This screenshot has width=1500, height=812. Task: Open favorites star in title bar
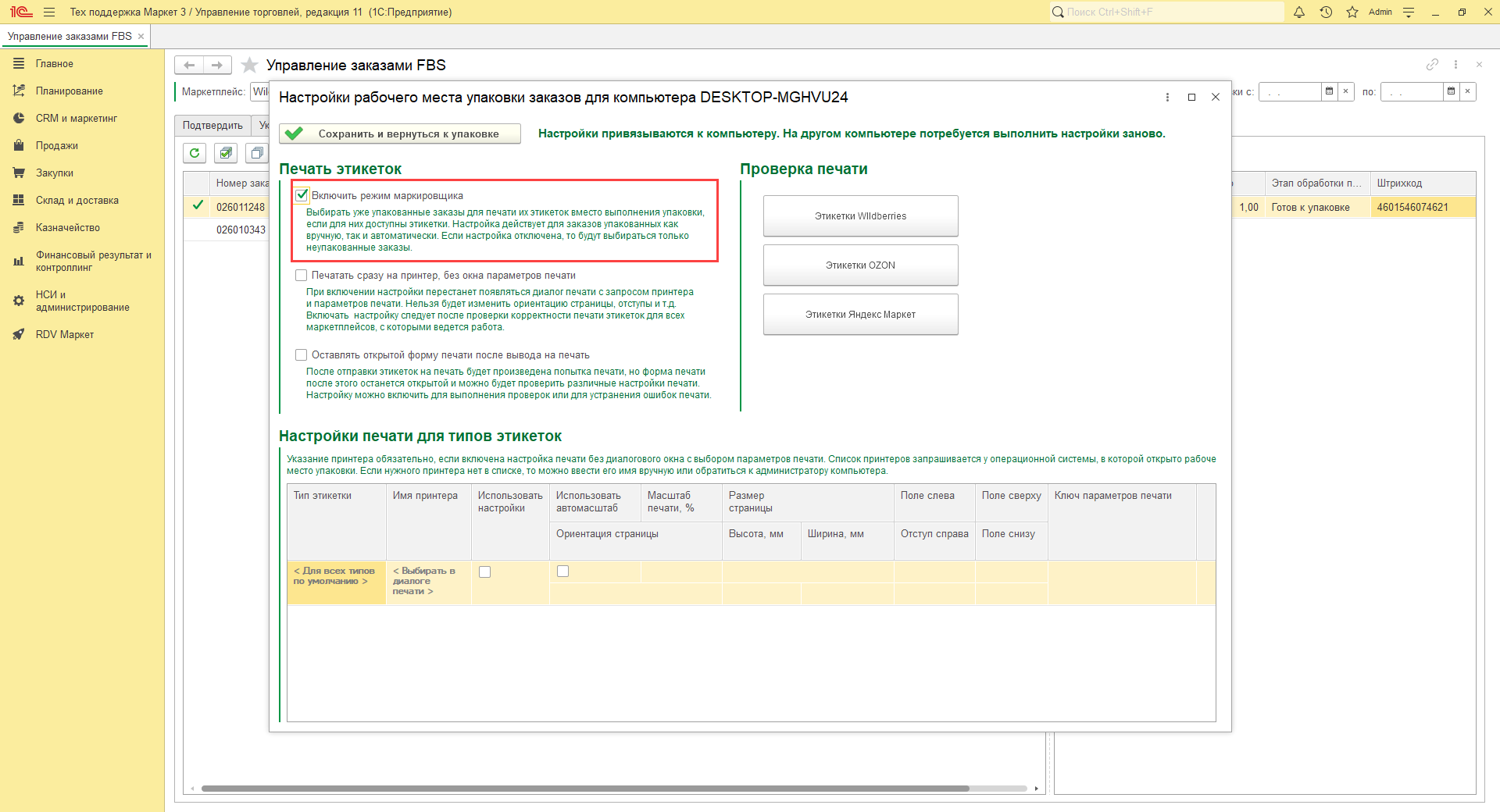(1352, 12)
